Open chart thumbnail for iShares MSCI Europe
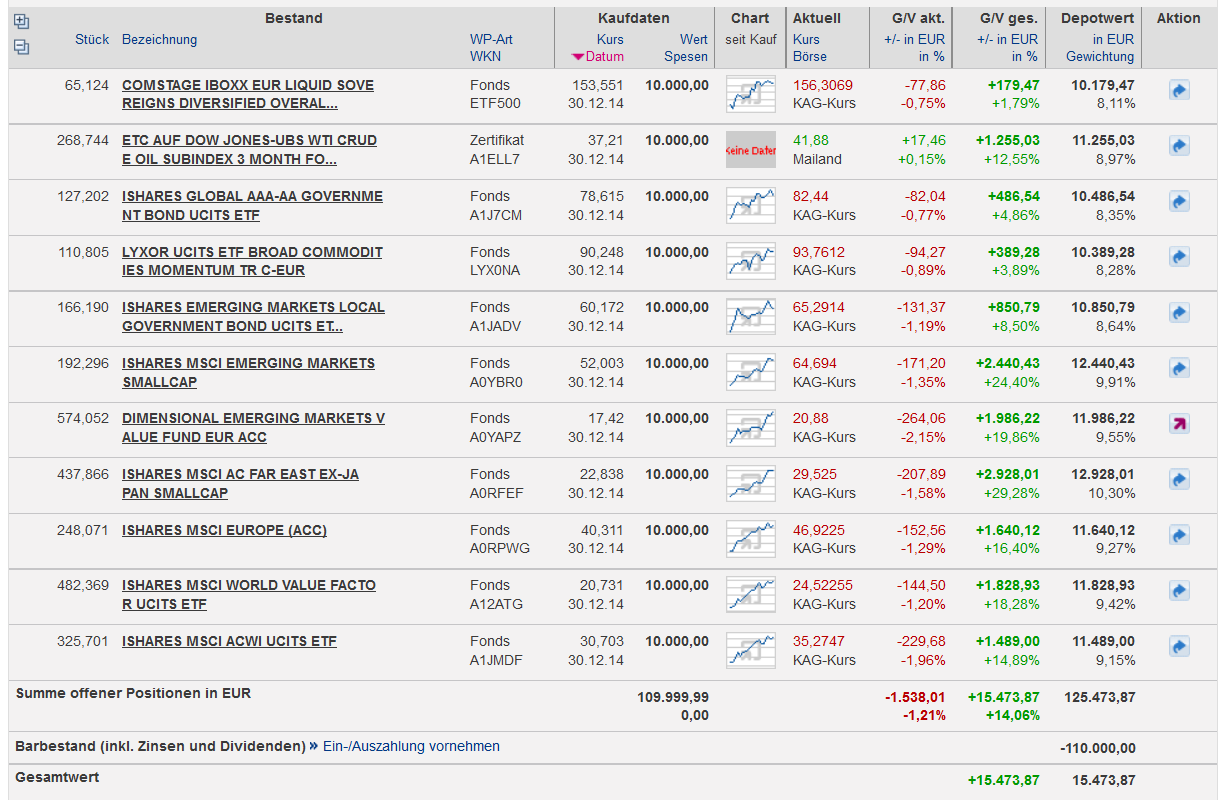Viewport: 1228px width, 800px height. (750, 539)
